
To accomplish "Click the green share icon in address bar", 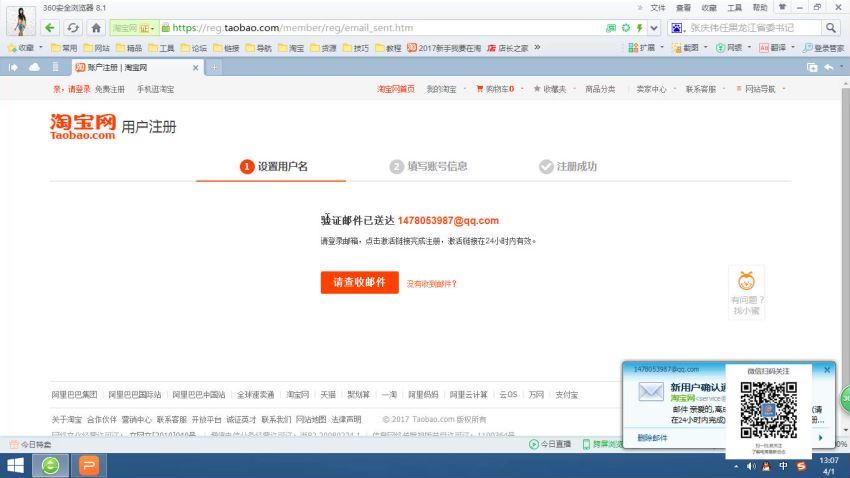I will 611,28.
